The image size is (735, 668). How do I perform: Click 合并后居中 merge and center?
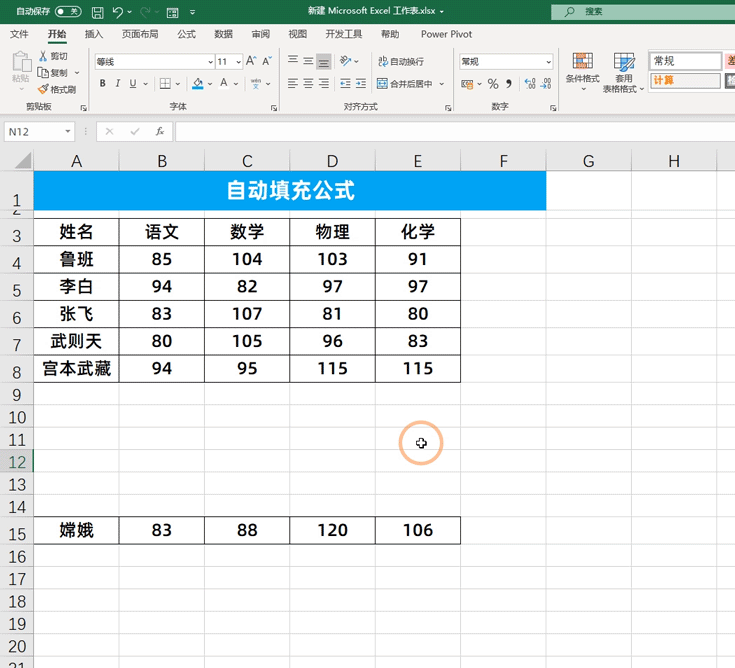405,84
